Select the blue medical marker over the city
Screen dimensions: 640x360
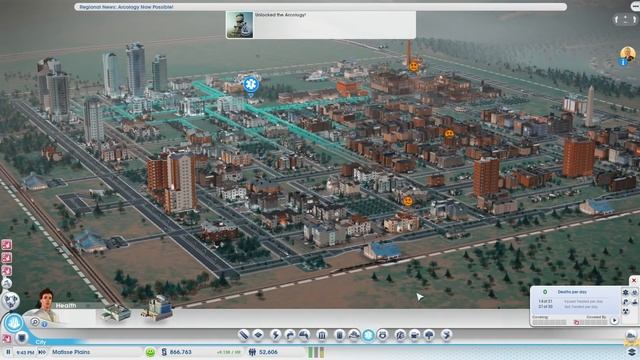(251, 84)
